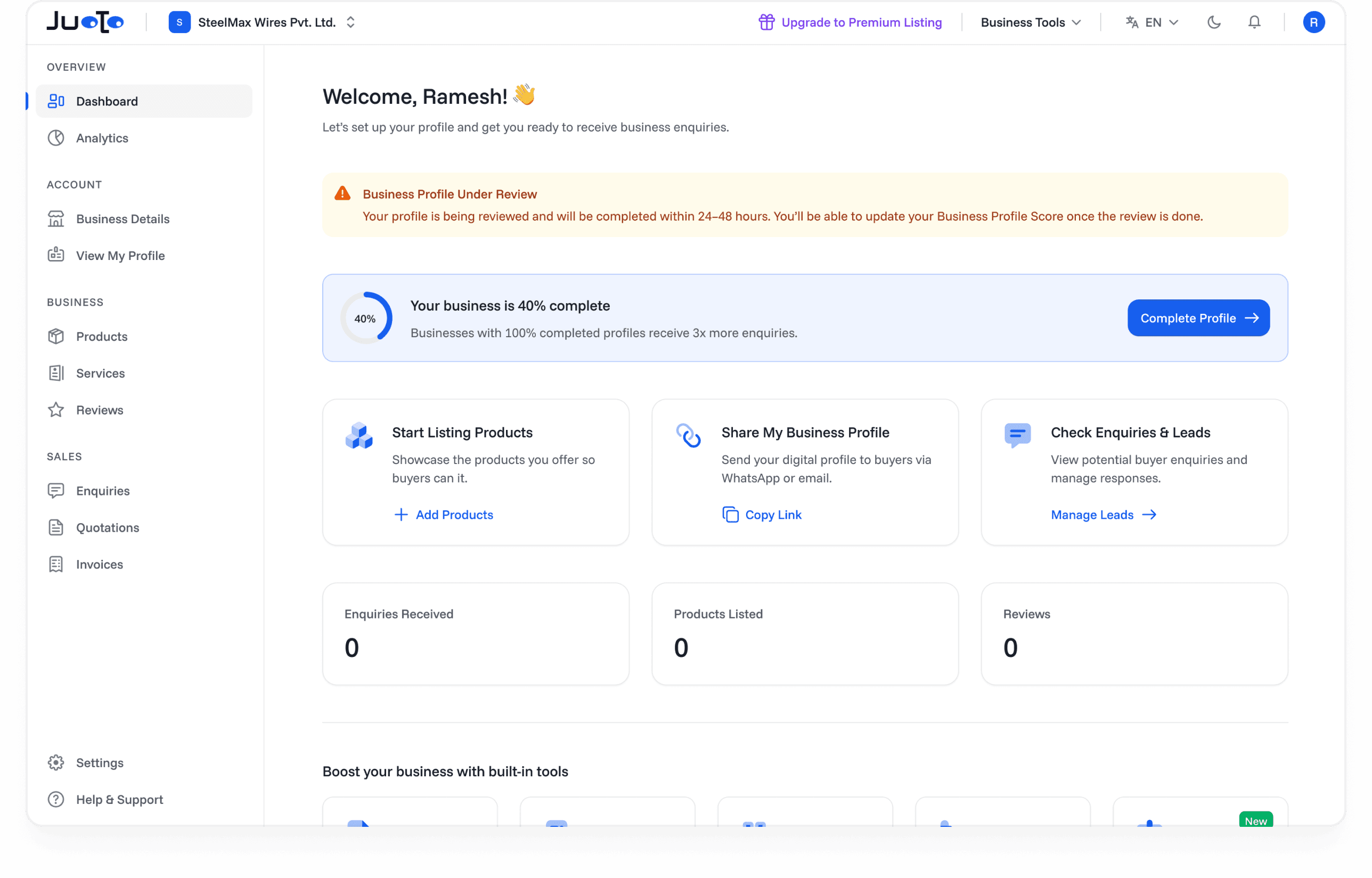Open the Quotations sidebar item
This screenshot has height=878, width=1372.
107,527
